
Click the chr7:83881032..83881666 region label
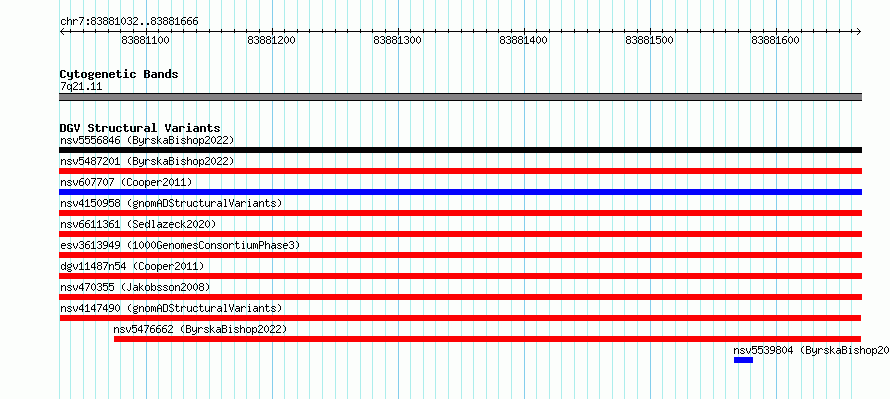pyautogui.click(x=129, y=22)
